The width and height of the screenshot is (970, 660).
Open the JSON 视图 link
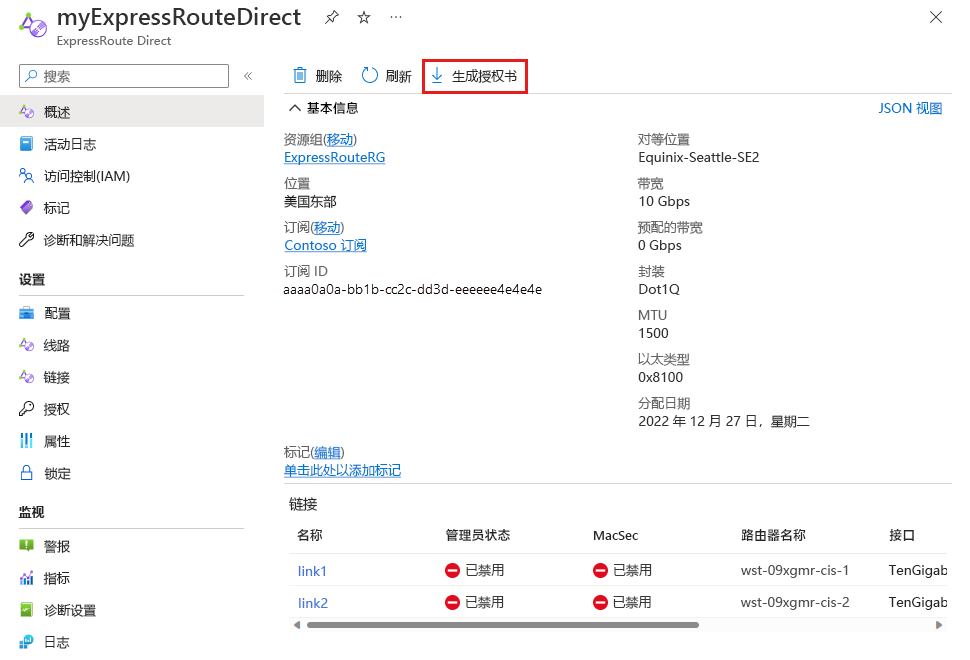click(x=910, y=108)
